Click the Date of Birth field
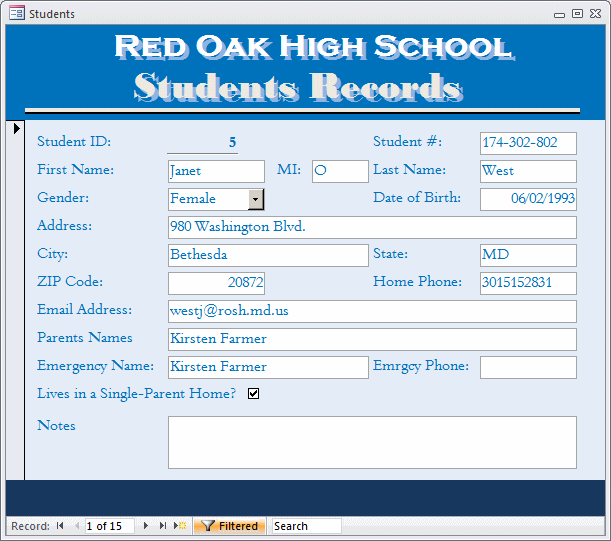The image size is (611, 541). click(x=528, y=199)
